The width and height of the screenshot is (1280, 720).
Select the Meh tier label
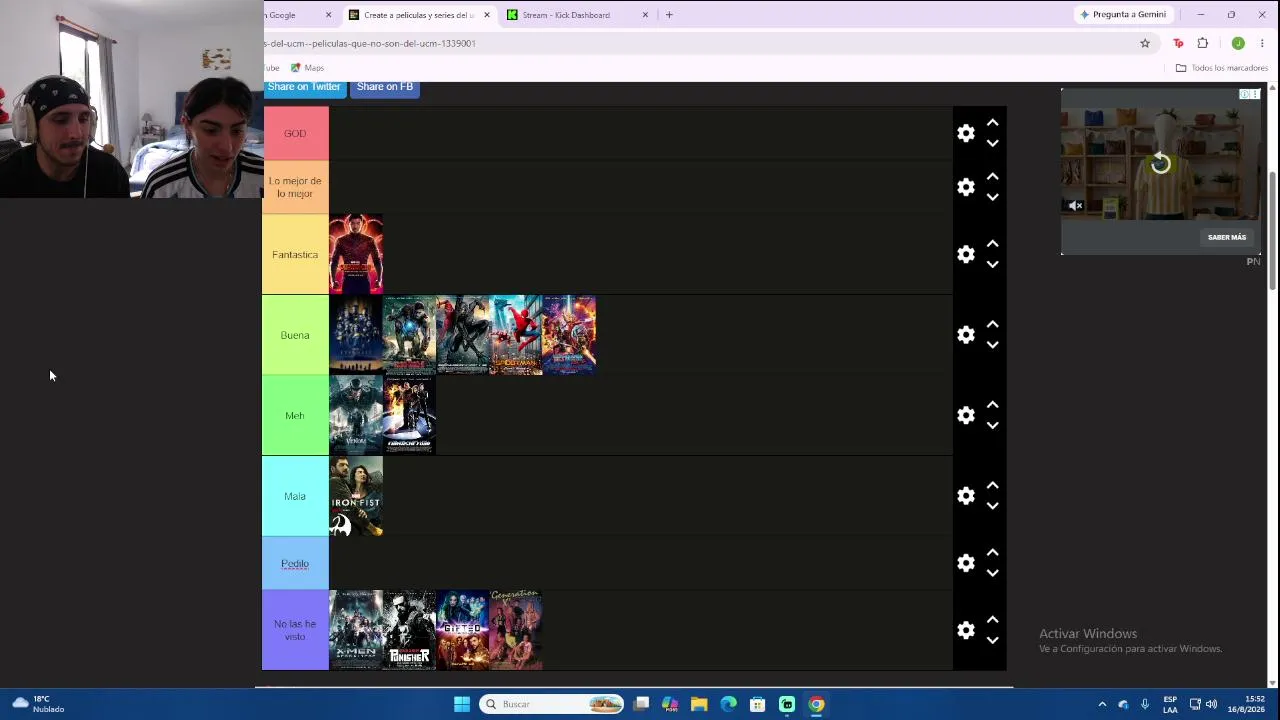tap(295, 415)
